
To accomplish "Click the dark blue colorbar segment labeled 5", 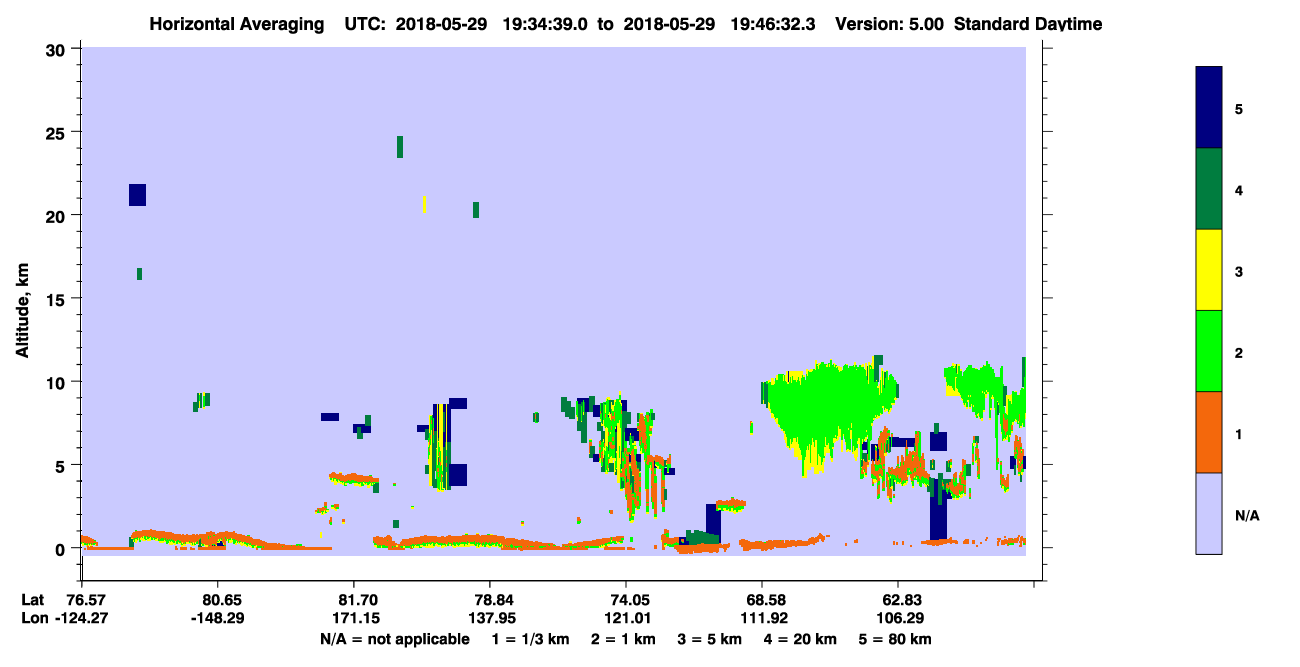I will [1209, 108].
